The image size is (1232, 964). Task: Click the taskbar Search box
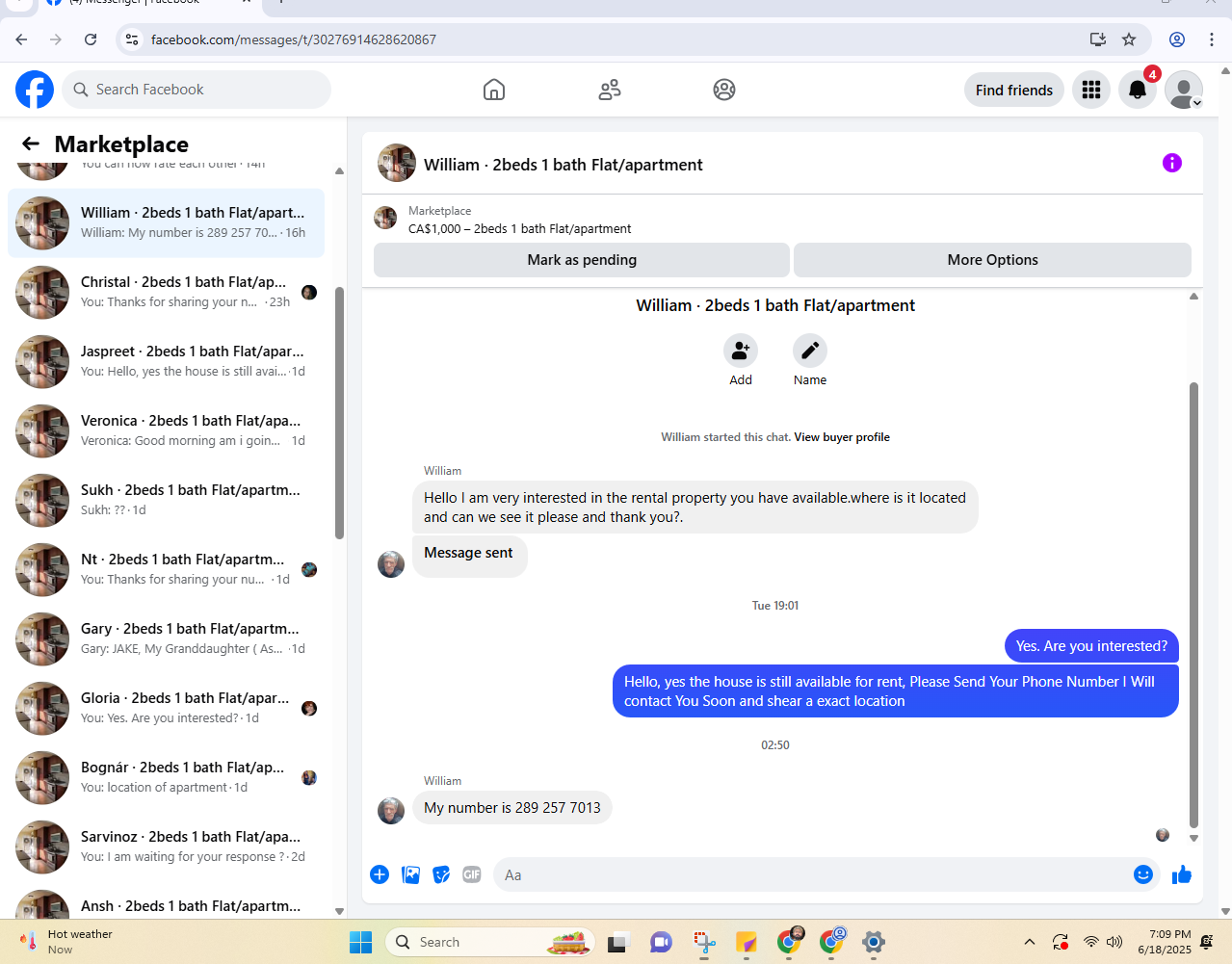click(x=490, y=942)
